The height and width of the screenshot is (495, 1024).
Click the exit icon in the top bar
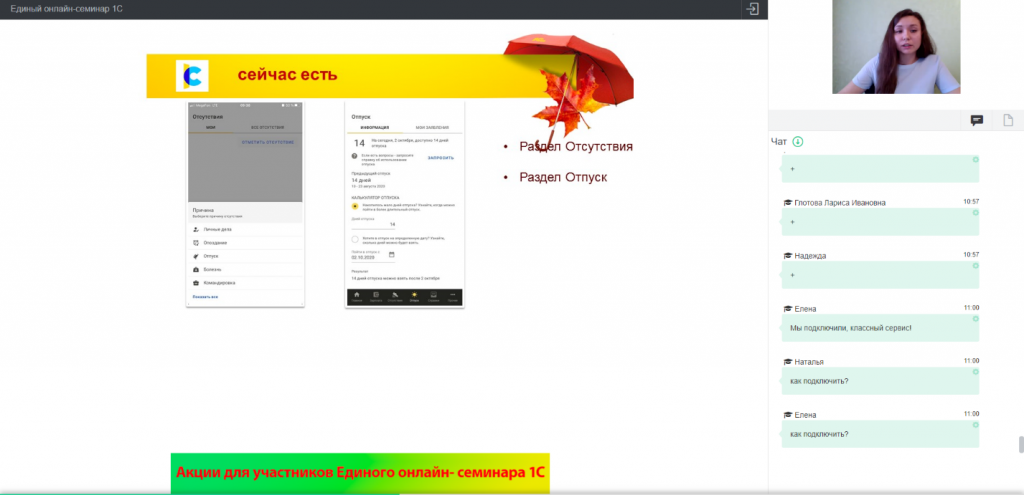click(752, 9)
